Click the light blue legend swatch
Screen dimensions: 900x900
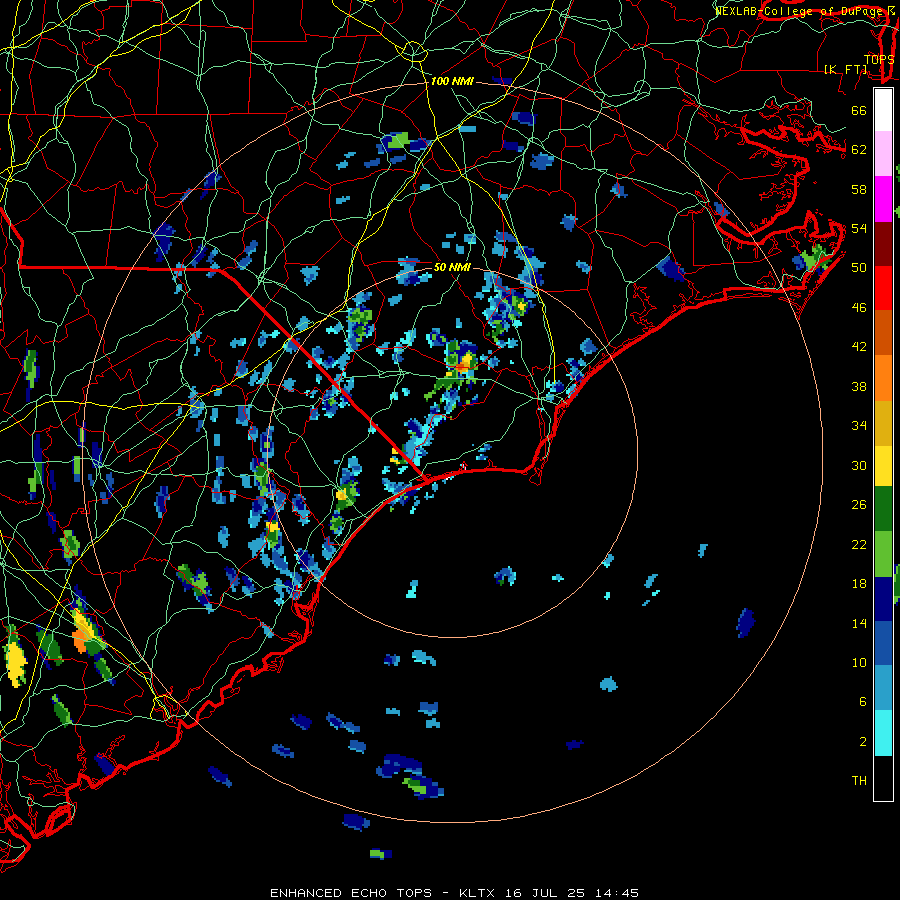pos(883,688)
